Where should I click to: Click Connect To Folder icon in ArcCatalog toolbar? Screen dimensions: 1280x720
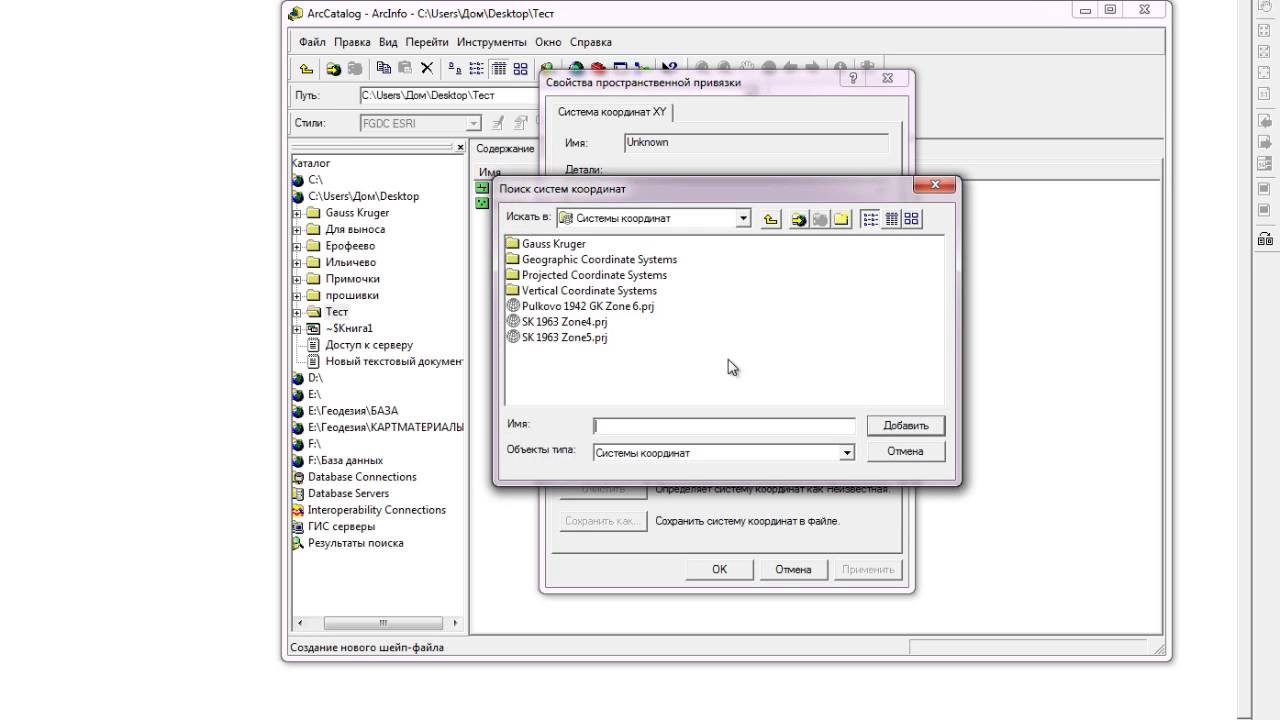pyautogui.click(x=333, y=69)
